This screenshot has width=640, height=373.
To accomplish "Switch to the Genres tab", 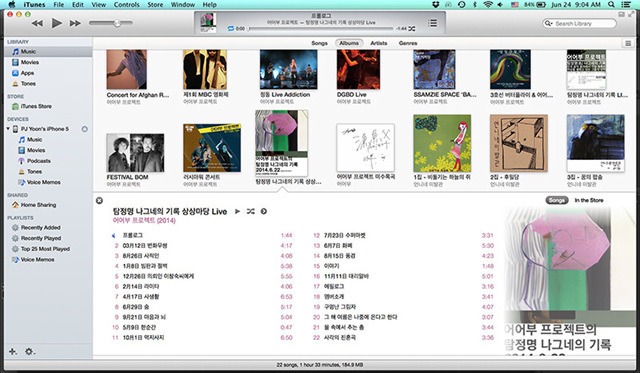I will pyautogui.click(x=408, y=43).
